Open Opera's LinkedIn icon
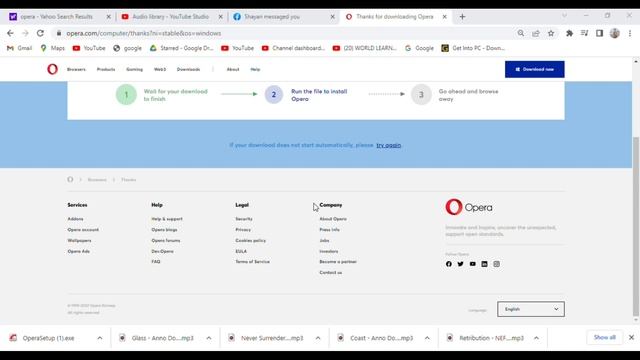The height and width of the screenshot is (360, 640). point(484,264)
